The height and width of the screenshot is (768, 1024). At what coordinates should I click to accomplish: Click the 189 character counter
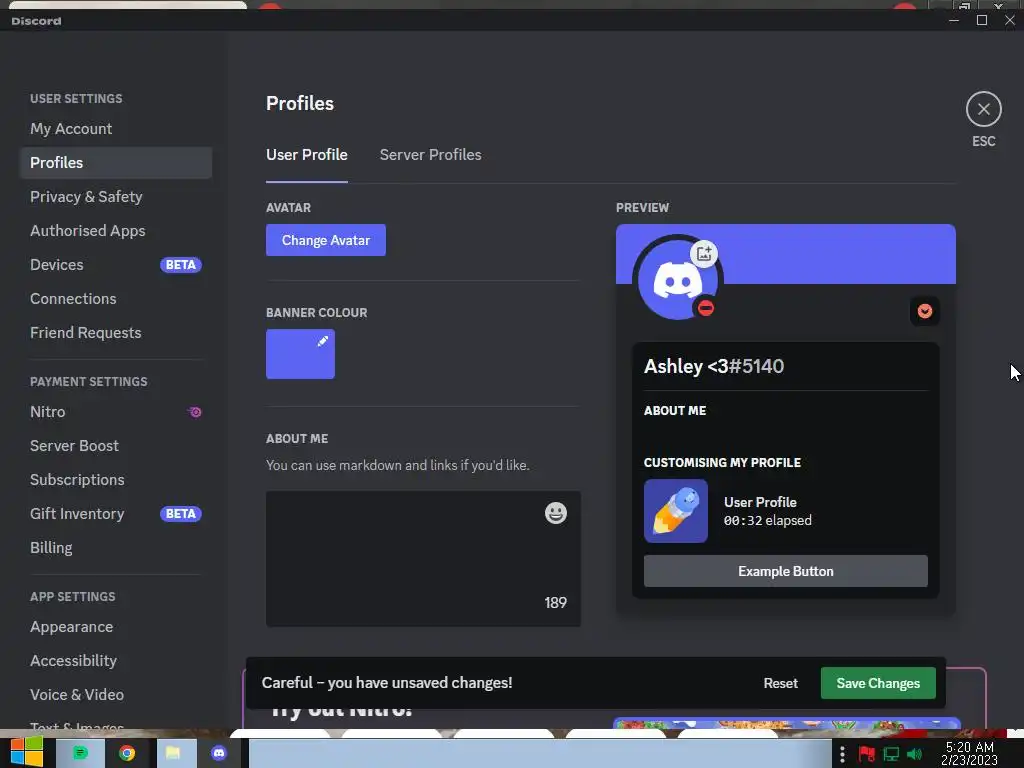pos(556,602)
